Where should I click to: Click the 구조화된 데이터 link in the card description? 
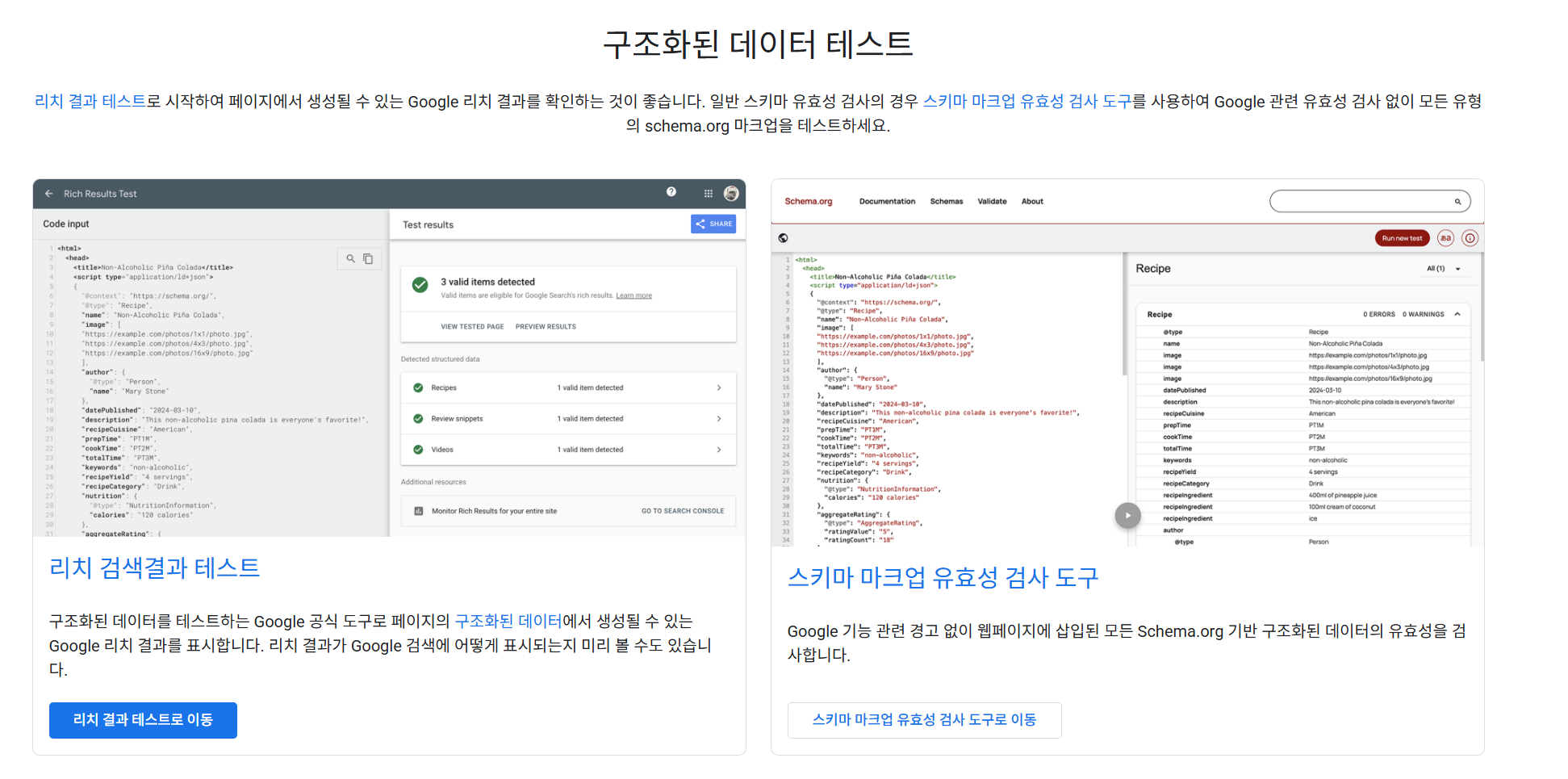point(508,622)
